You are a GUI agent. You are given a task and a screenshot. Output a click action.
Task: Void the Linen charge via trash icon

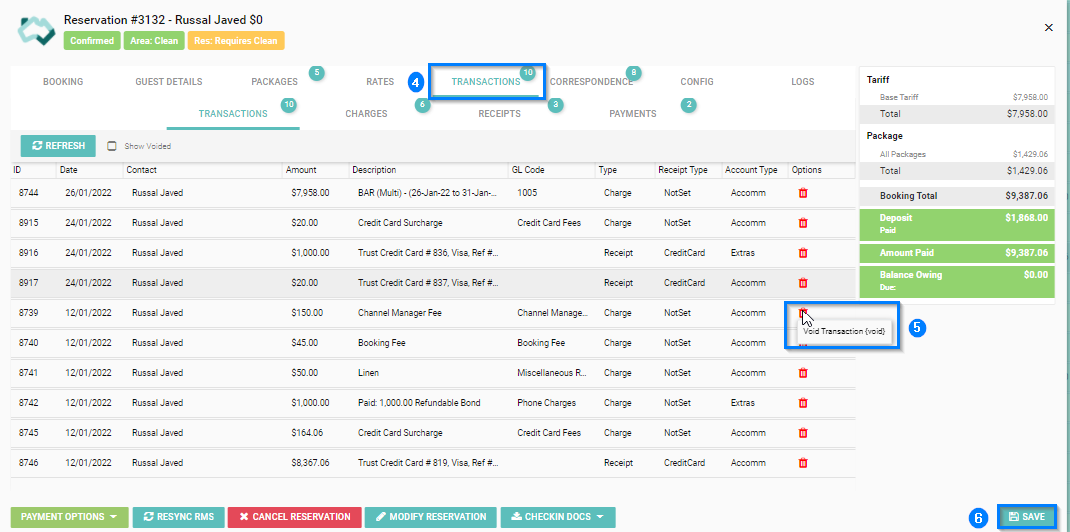click(x=802, y=373)
